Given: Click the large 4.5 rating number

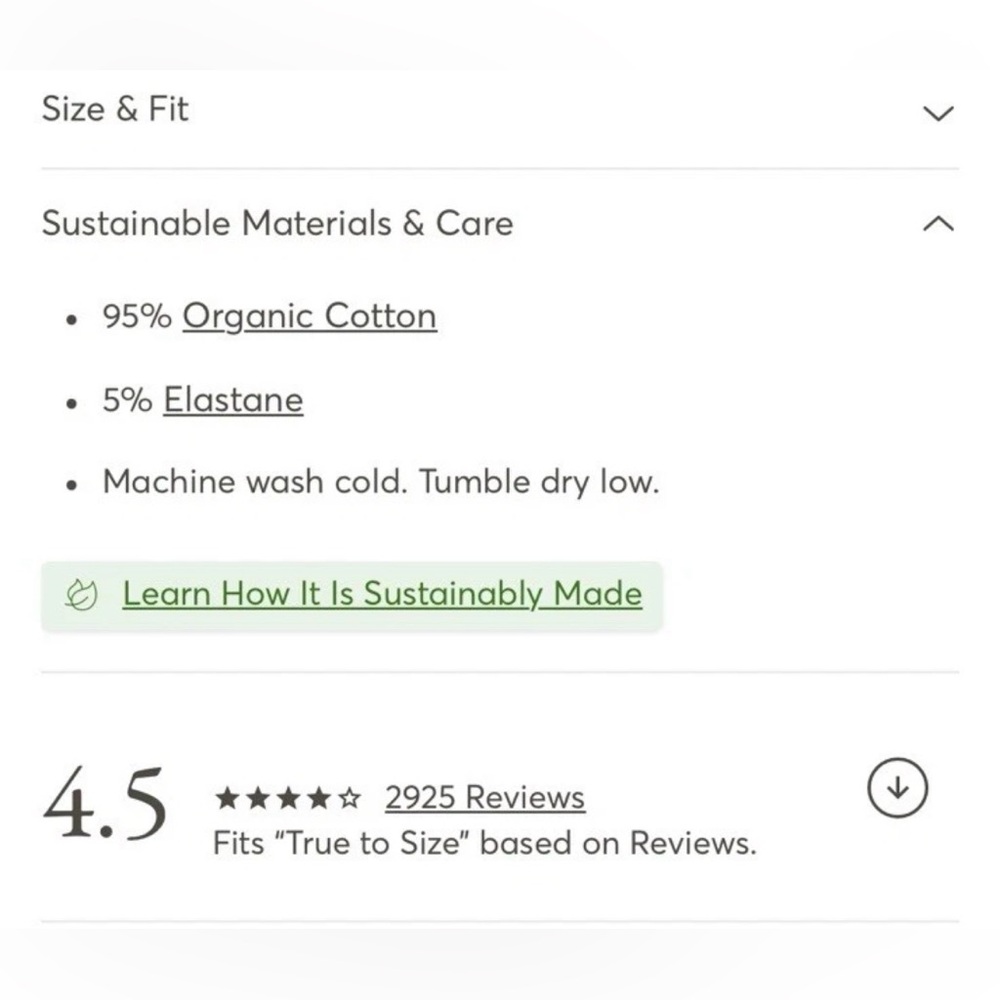Looking at the screenshot, I should (x=105, y=804).
